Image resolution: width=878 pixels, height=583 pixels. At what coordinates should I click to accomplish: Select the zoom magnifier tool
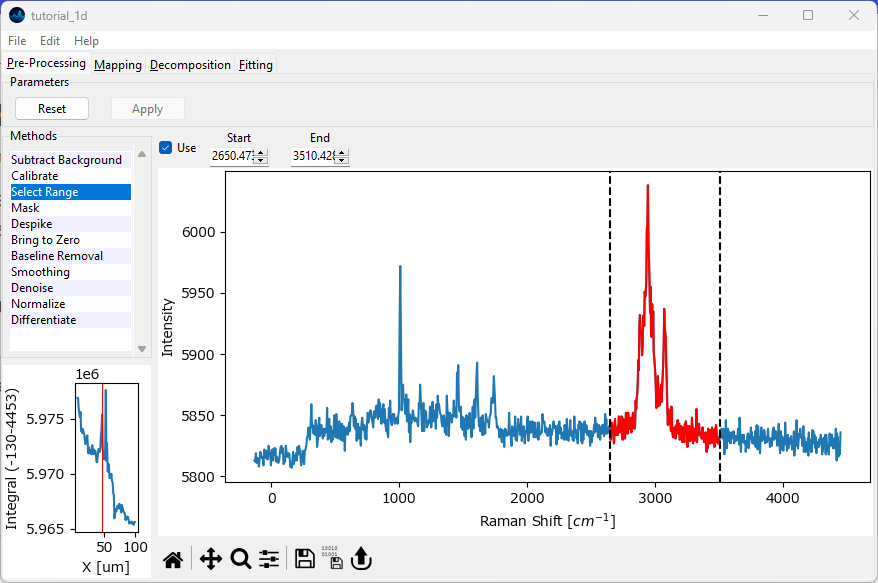[240, 559]
